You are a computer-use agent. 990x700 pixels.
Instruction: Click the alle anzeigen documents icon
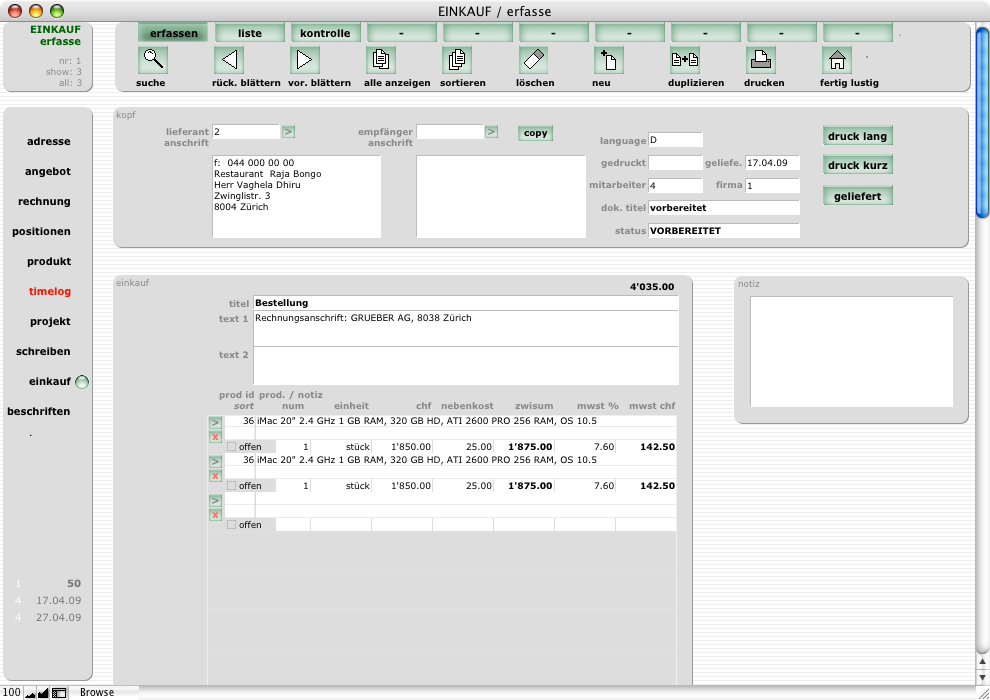(381, 60)
